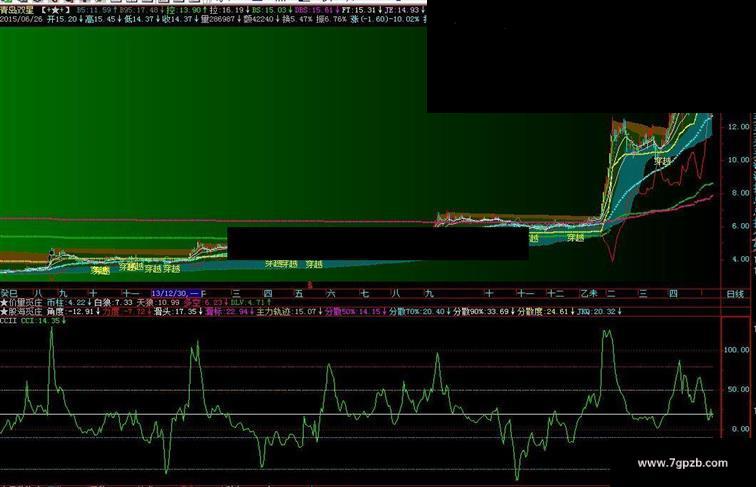Click the 滑头:17.35 value
Viewport: 756px width, 487px height.
tap(178, 311)
